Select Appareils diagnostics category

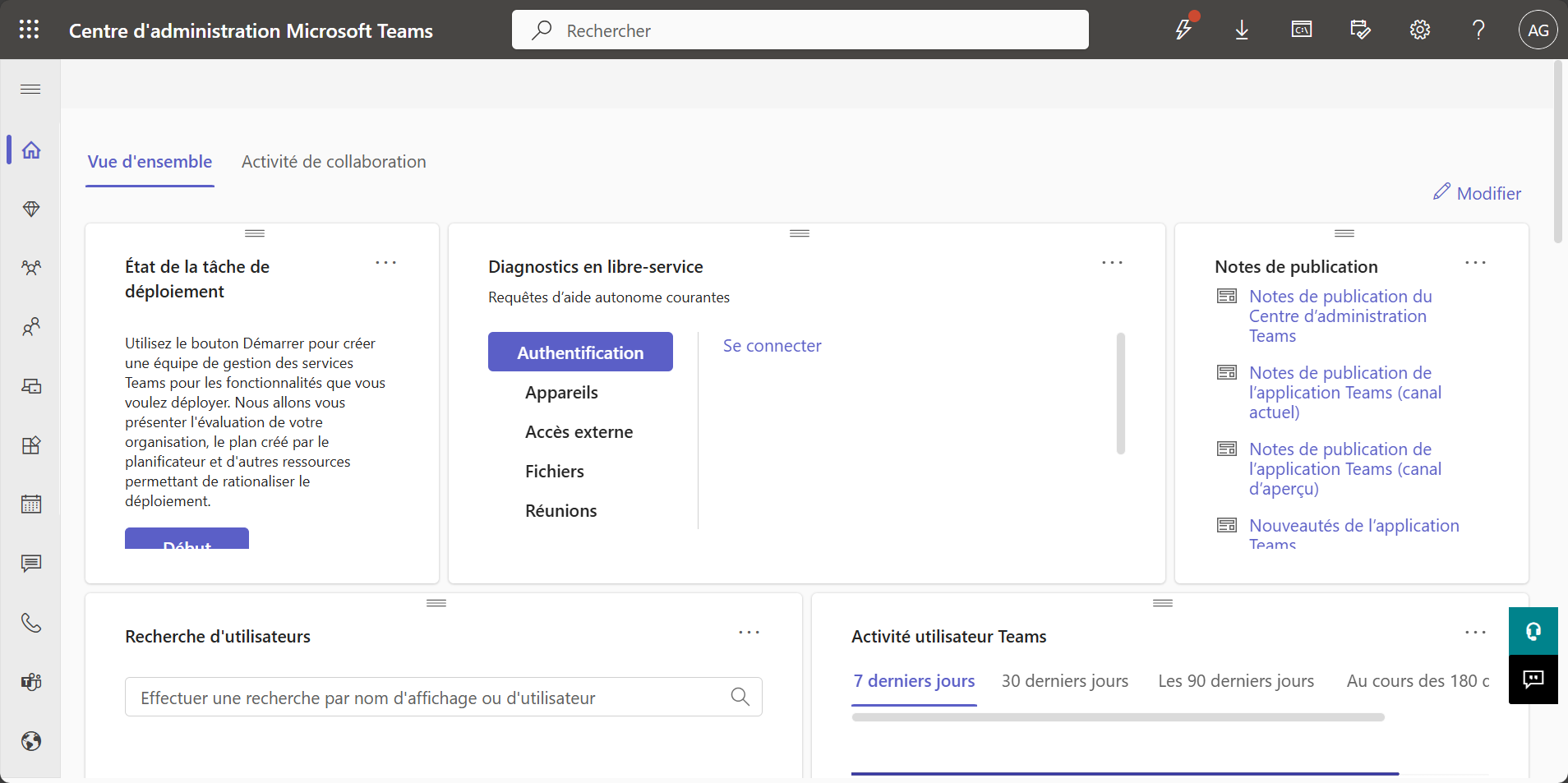pyautogui.click(x=561, y=393)
